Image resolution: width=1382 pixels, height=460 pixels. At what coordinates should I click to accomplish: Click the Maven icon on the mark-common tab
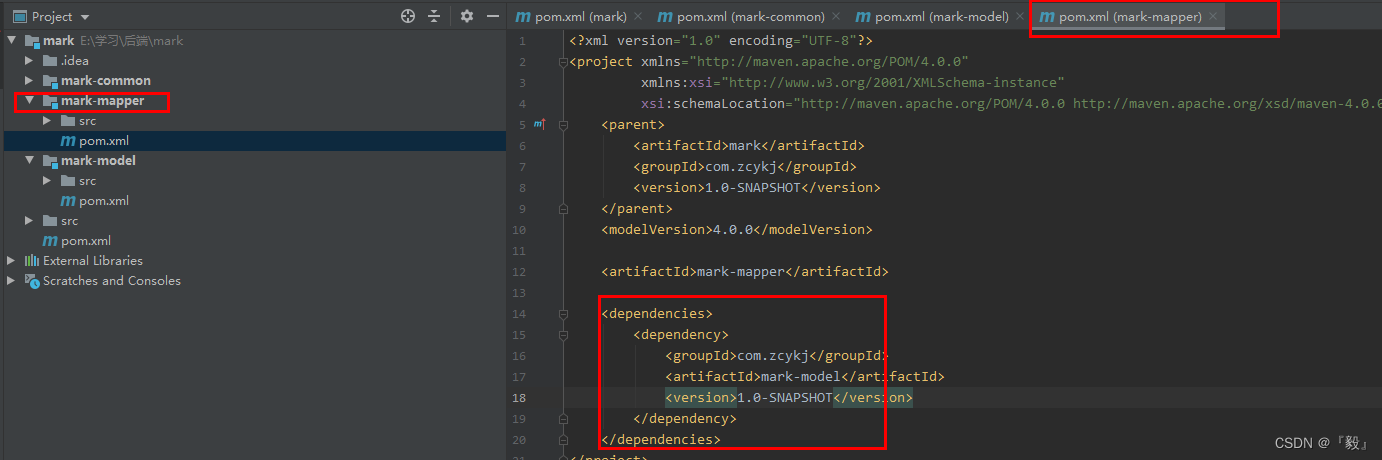point(665,17)
